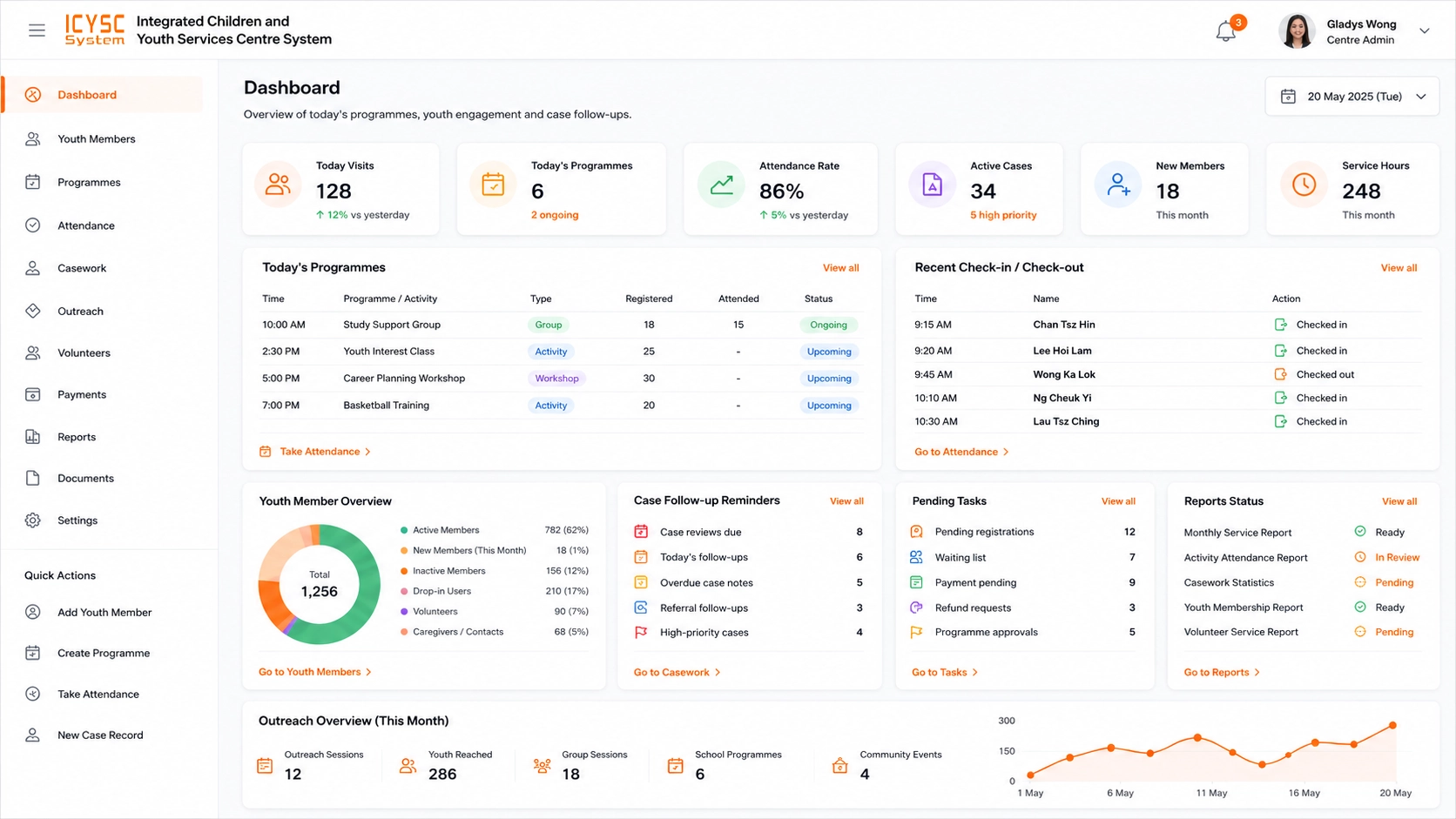View all in Today's Programmes panel

coord(840,268)
